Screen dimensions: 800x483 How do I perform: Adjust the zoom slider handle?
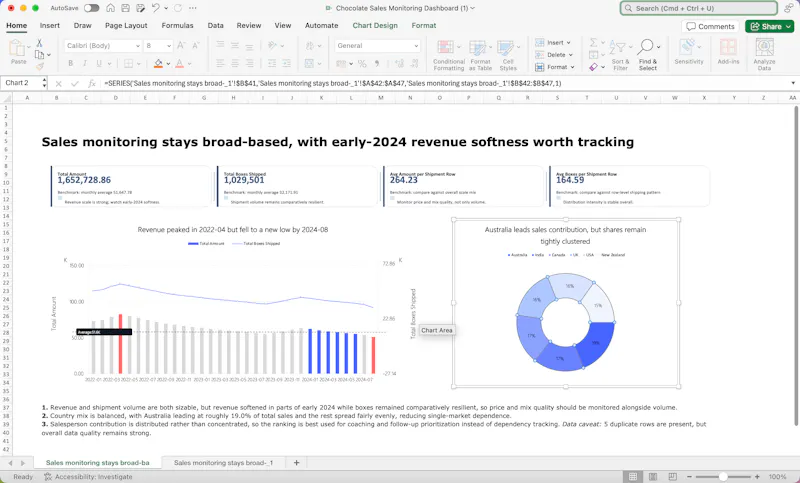point(722,477)
